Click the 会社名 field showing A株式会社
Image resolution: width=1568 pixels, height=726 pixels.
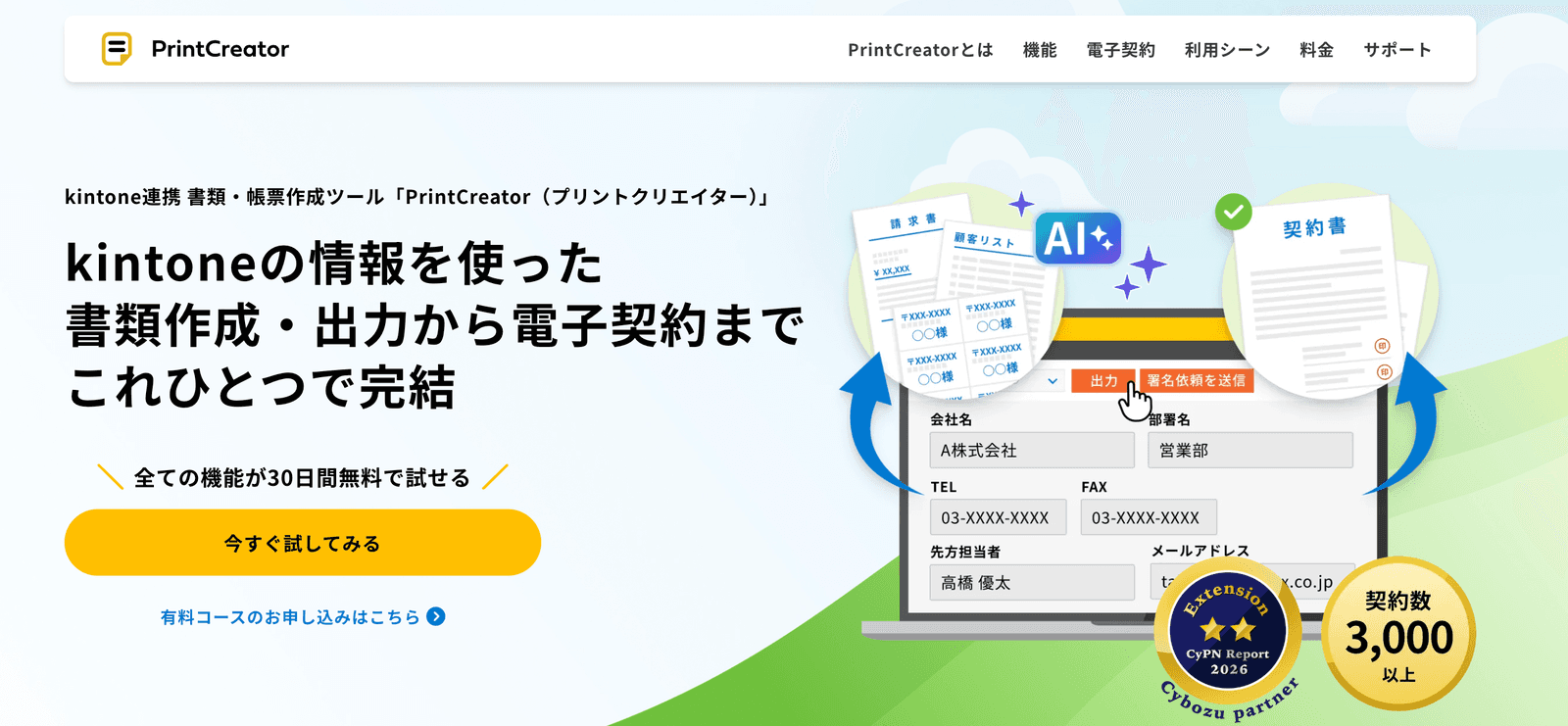point(1032,451)
